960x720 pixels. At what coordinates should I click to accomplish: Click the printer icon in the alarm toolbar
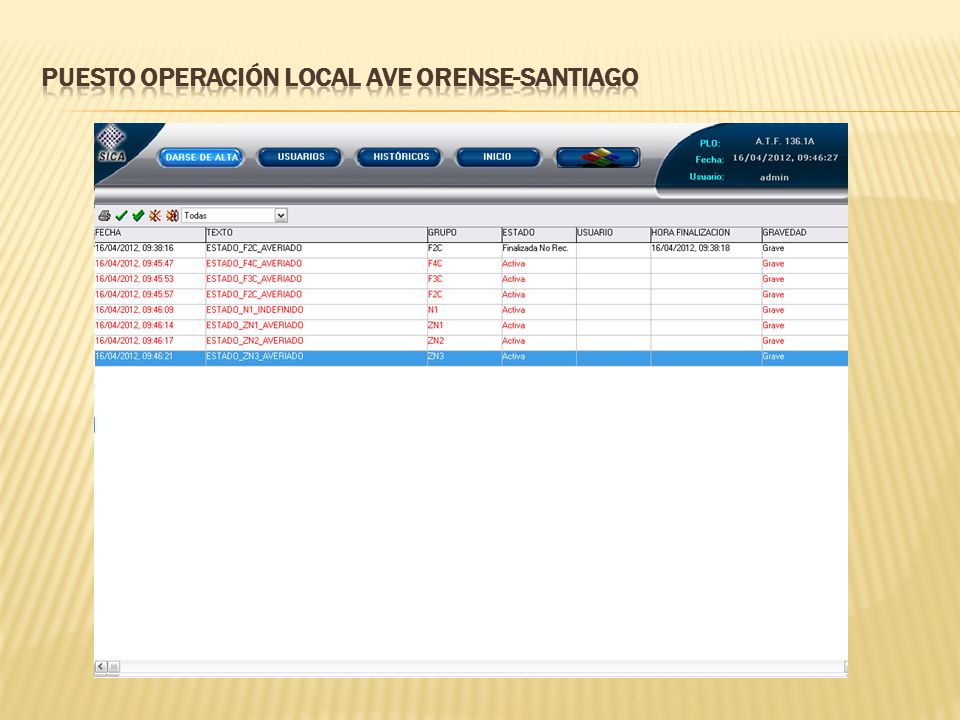(105, 216)
